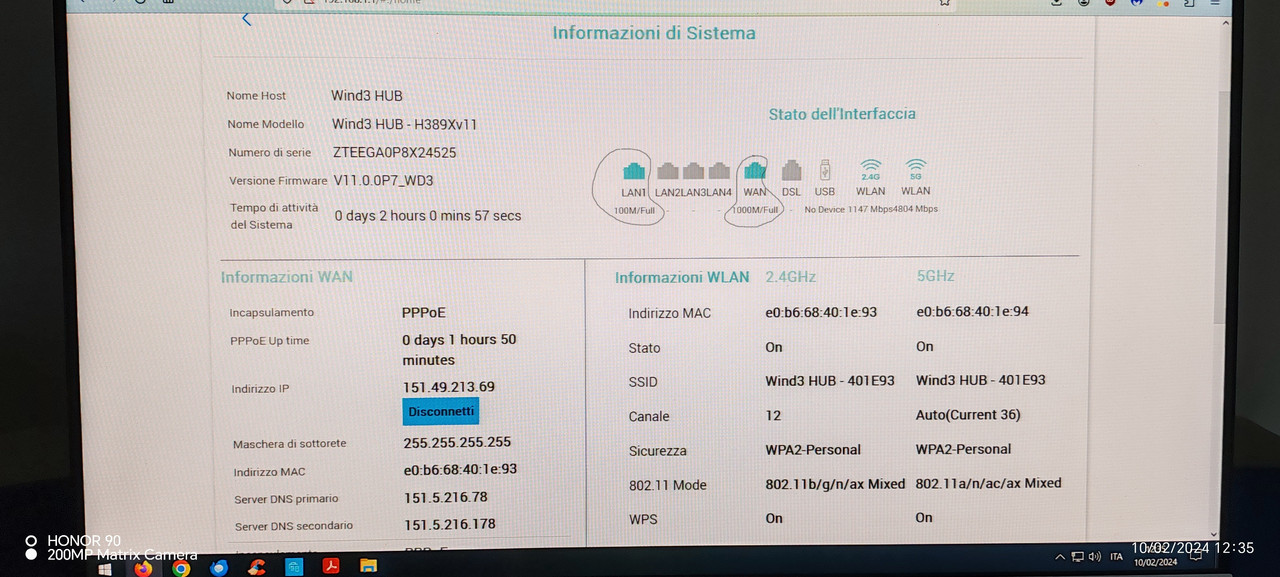Image resolution: width=1280 pixels, height=577 pixels.
Task: Select the Informazioni di Sistema heading
Action: pos(654,33)
